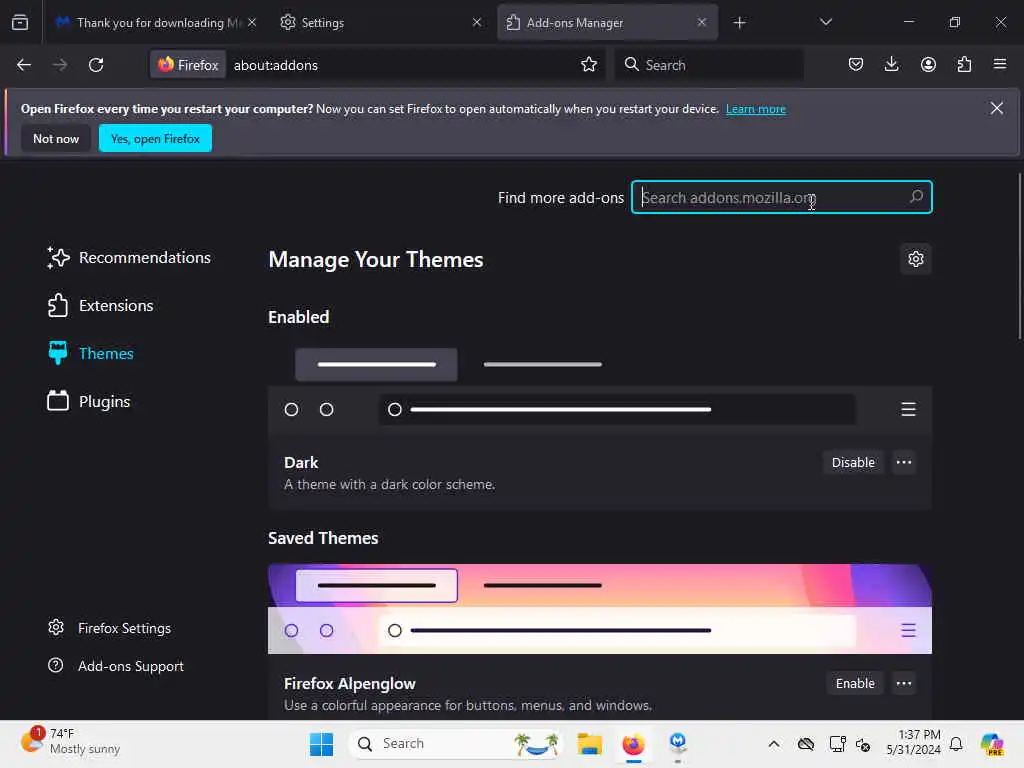Reload the current page

[96, 65]
